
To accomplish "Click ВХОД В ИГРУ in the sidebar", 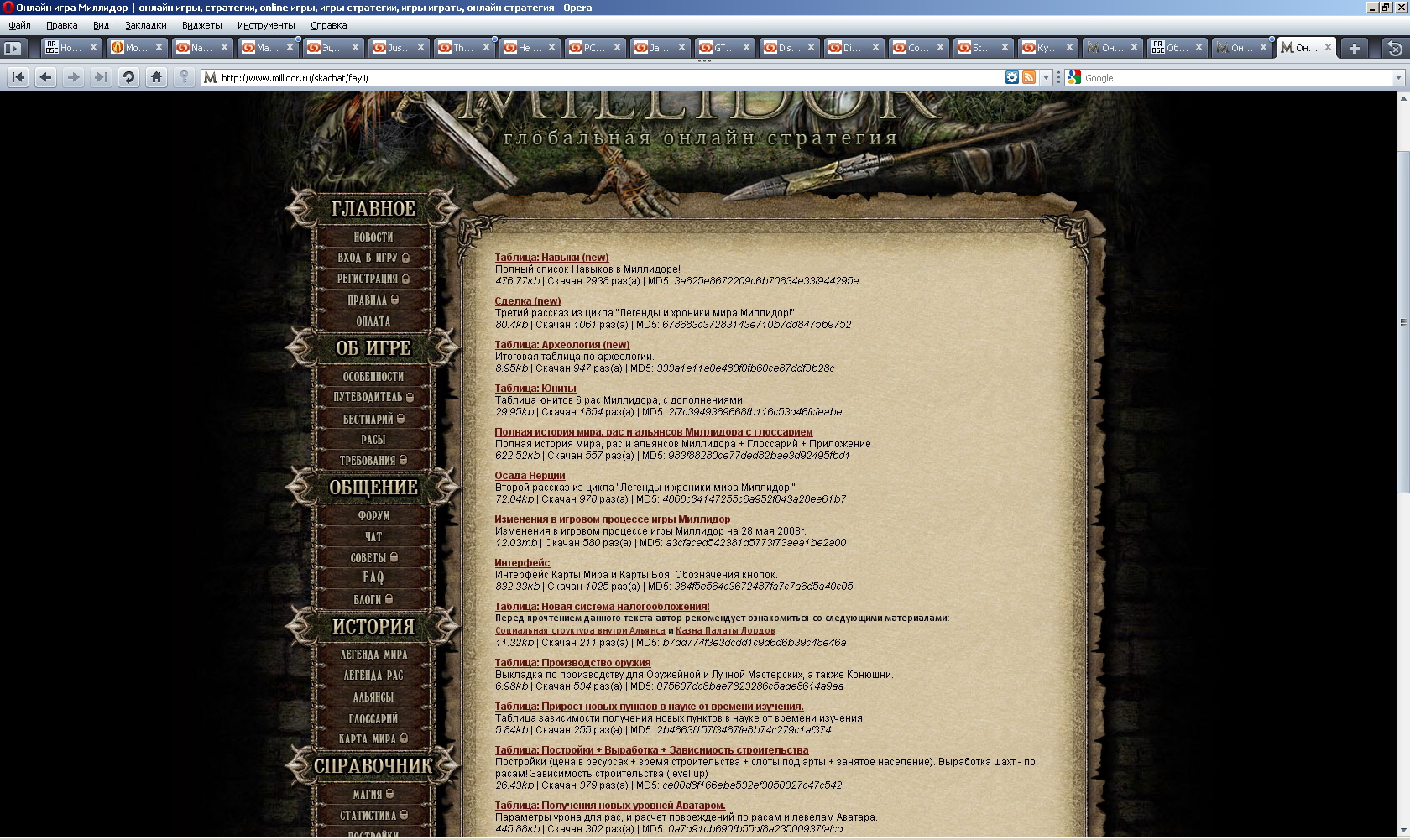I will [373, 258].
